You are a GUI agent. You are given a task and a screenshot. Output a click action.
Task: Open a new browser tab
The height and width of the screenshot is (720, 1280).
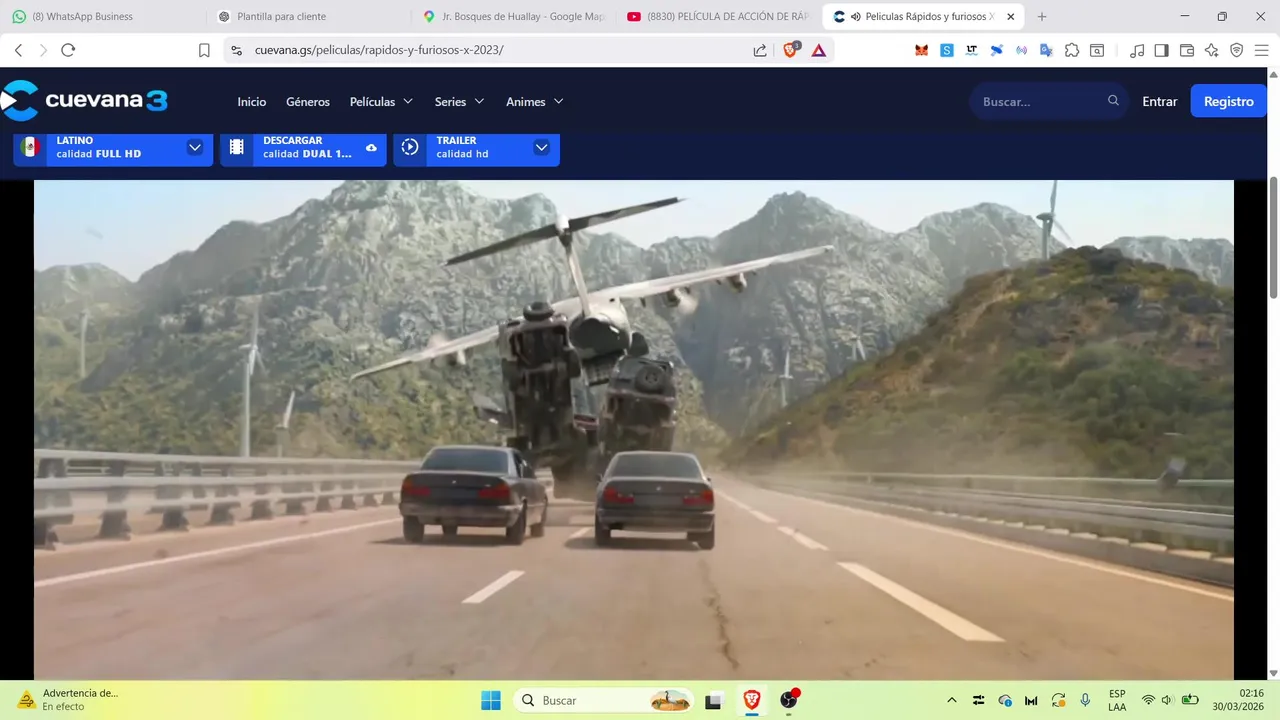[x=1042, y=16]
